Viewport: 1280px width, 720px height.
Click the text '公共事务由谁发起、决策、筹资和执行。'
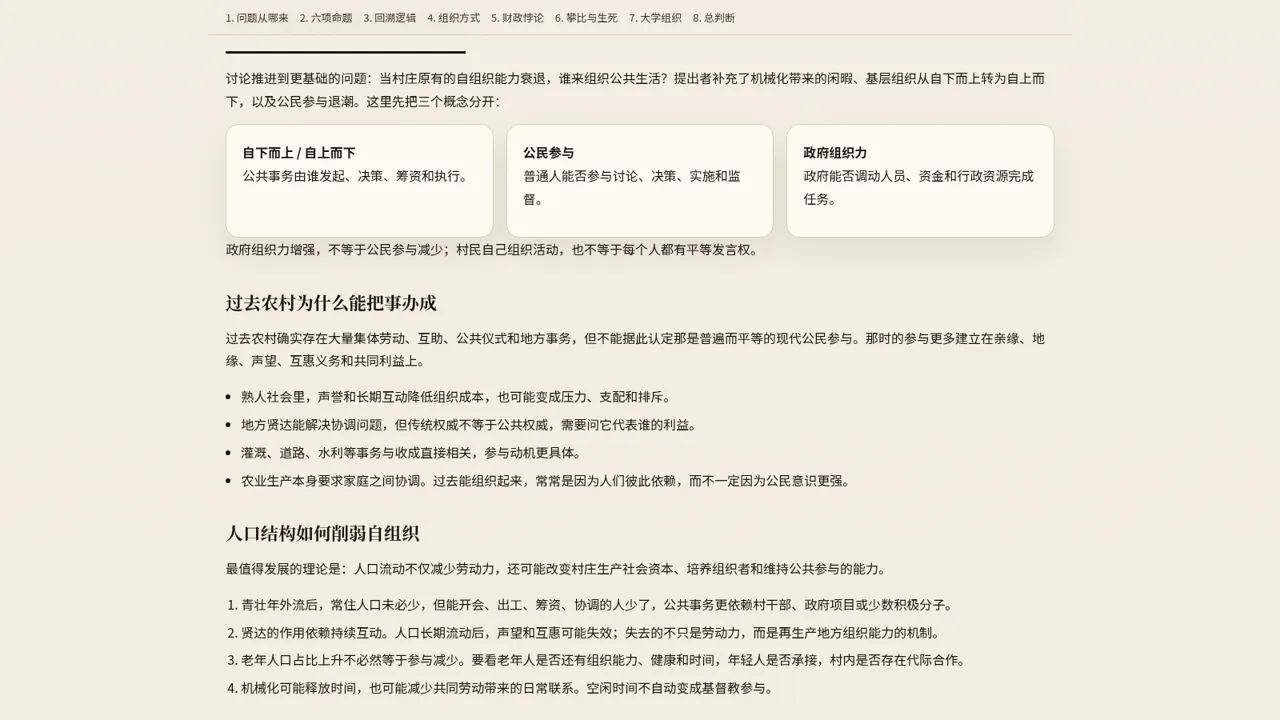[x=357, y=176]
